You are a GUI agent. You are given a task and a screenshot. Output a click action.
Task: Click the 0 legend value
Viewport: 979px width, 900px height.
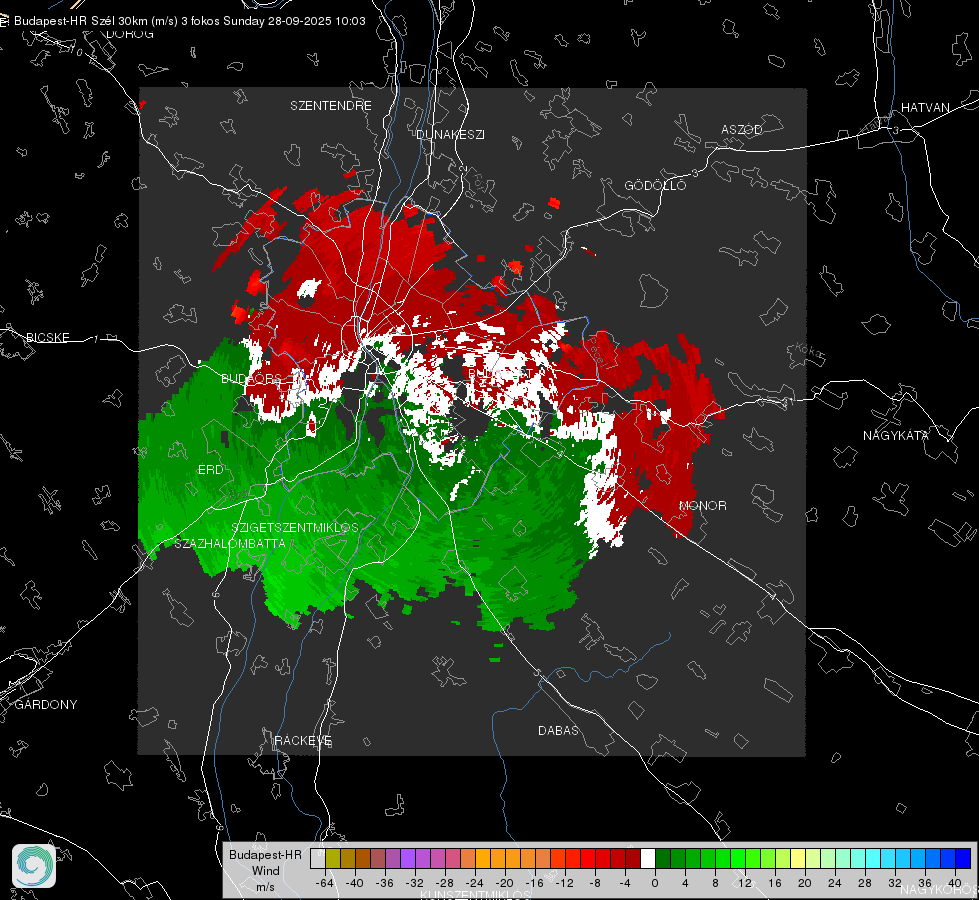tap(655, 883)
